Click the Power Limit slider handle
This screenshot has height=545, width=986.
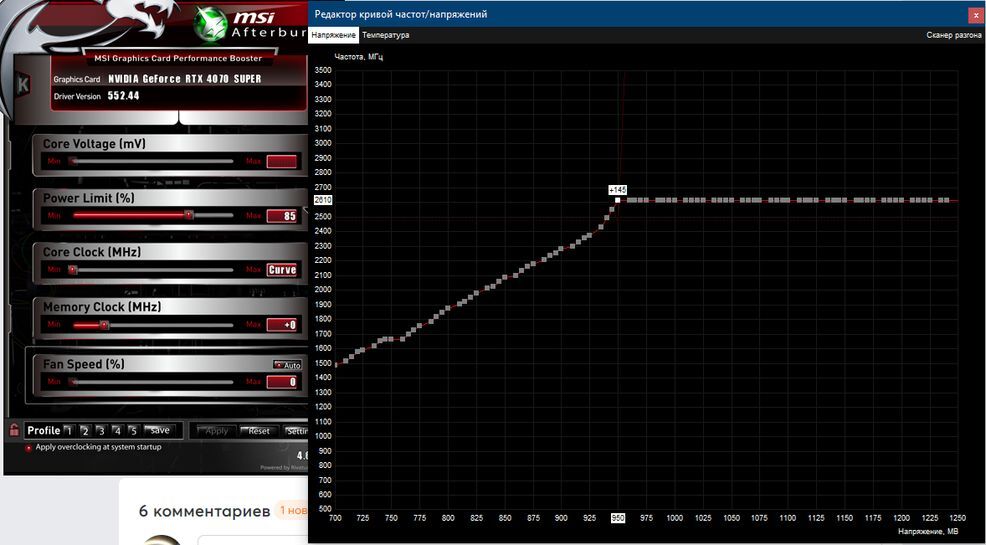189,215
